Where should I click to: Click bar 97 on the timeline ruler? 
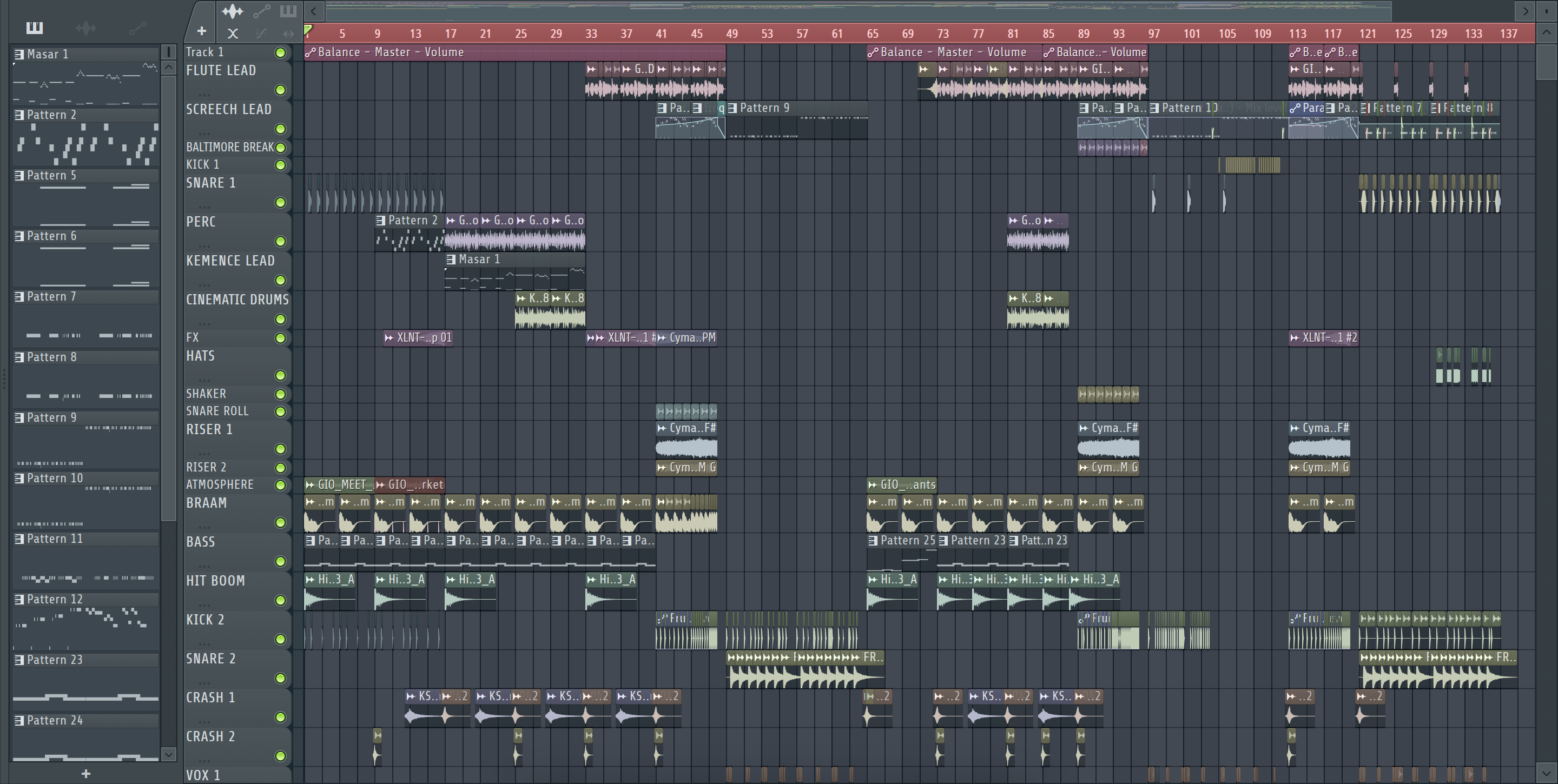click(x=1154, y=34)
